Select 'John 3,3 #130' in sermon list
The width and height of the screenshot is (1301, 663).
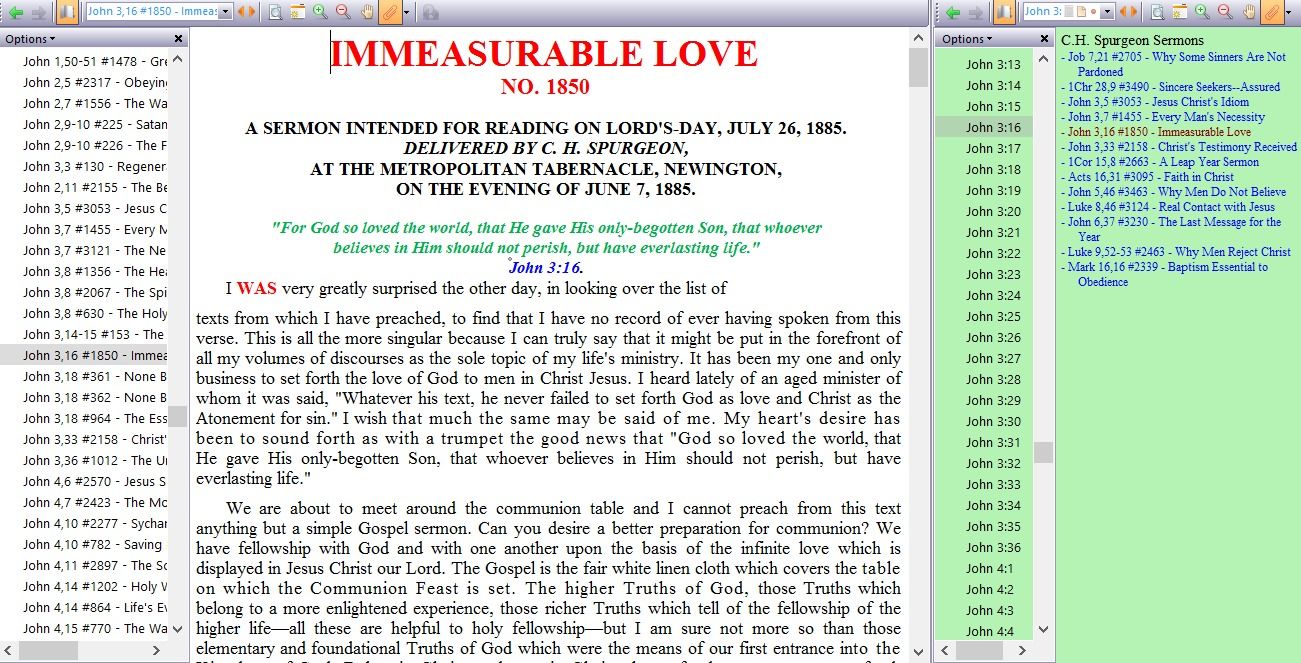coord(95,166)
